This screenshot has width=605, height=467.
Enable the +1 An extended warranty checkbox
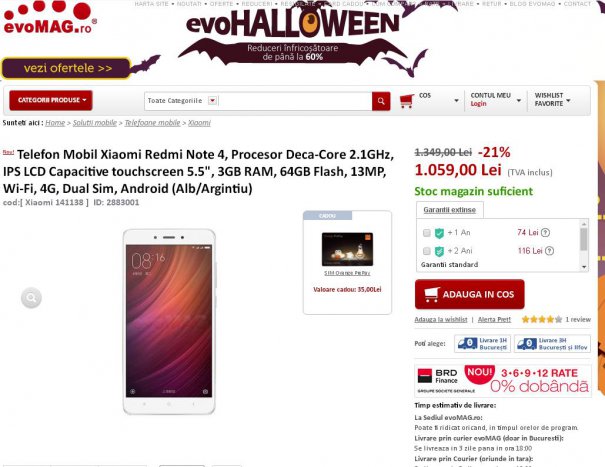click(x=427, y=233)
